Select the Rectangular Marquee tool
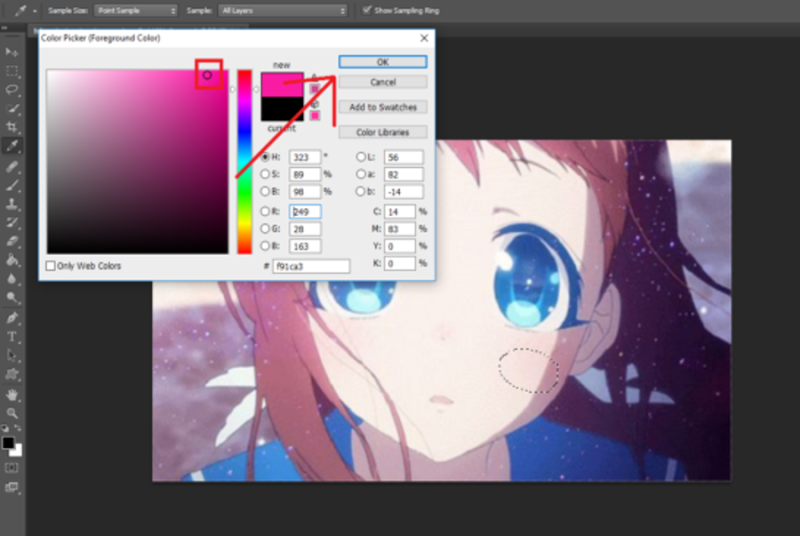 [12, 70]
